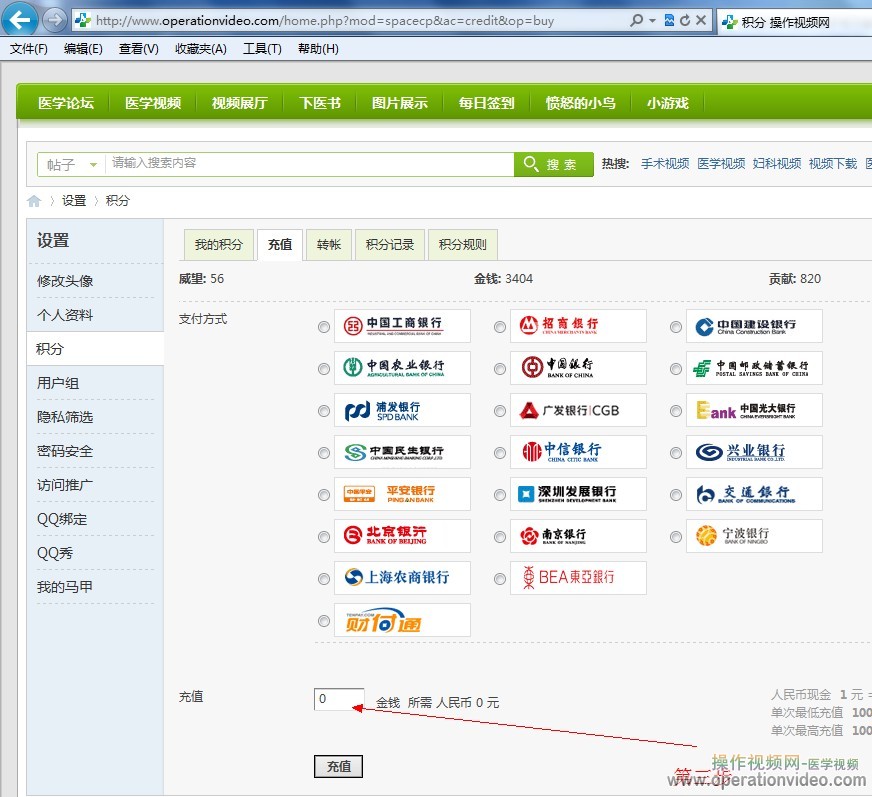Click the 北京银行 logo
Screen dimensions: 872x797
(402, 536)
